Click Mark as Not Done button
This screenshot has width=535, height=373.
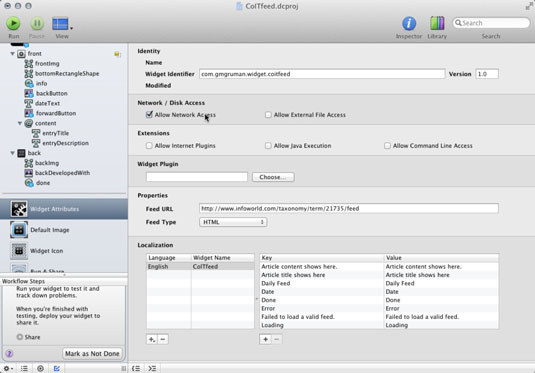[x=92, y=354]
